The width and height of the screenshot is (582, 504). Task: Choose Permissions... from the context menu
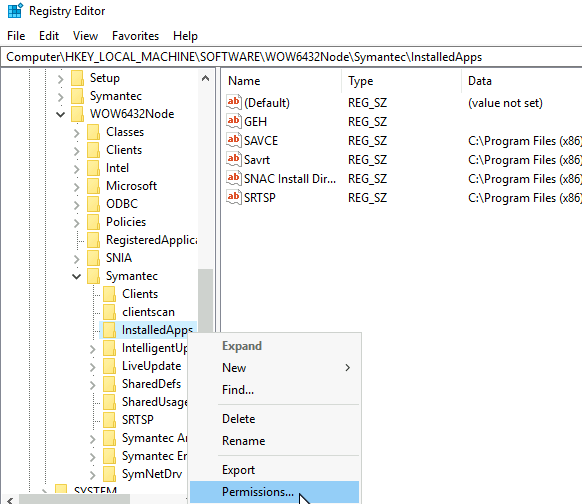tap(274, 492)
